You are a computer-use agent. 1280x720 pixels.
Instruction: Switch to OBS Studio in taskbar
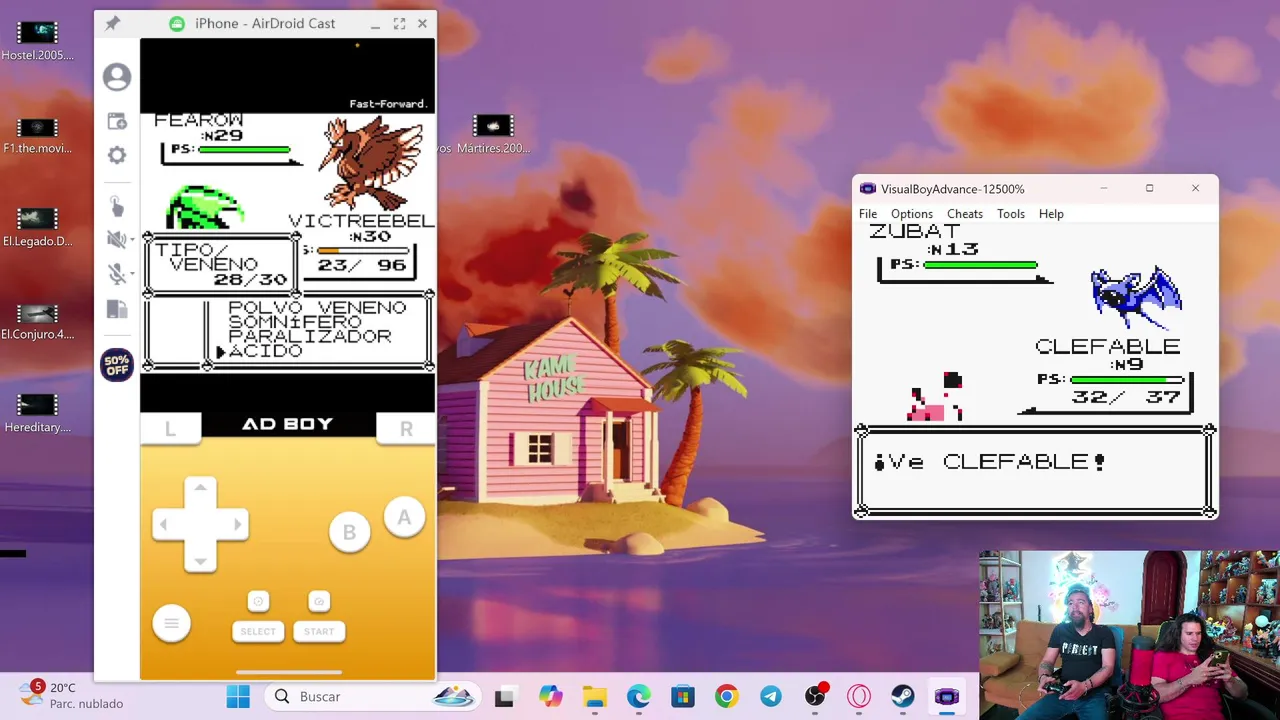[x=815, y=697]
